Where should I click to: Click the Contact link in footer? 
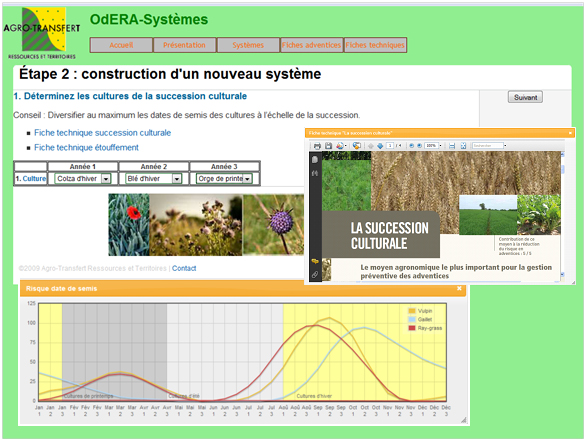click(x=184, y=268)
